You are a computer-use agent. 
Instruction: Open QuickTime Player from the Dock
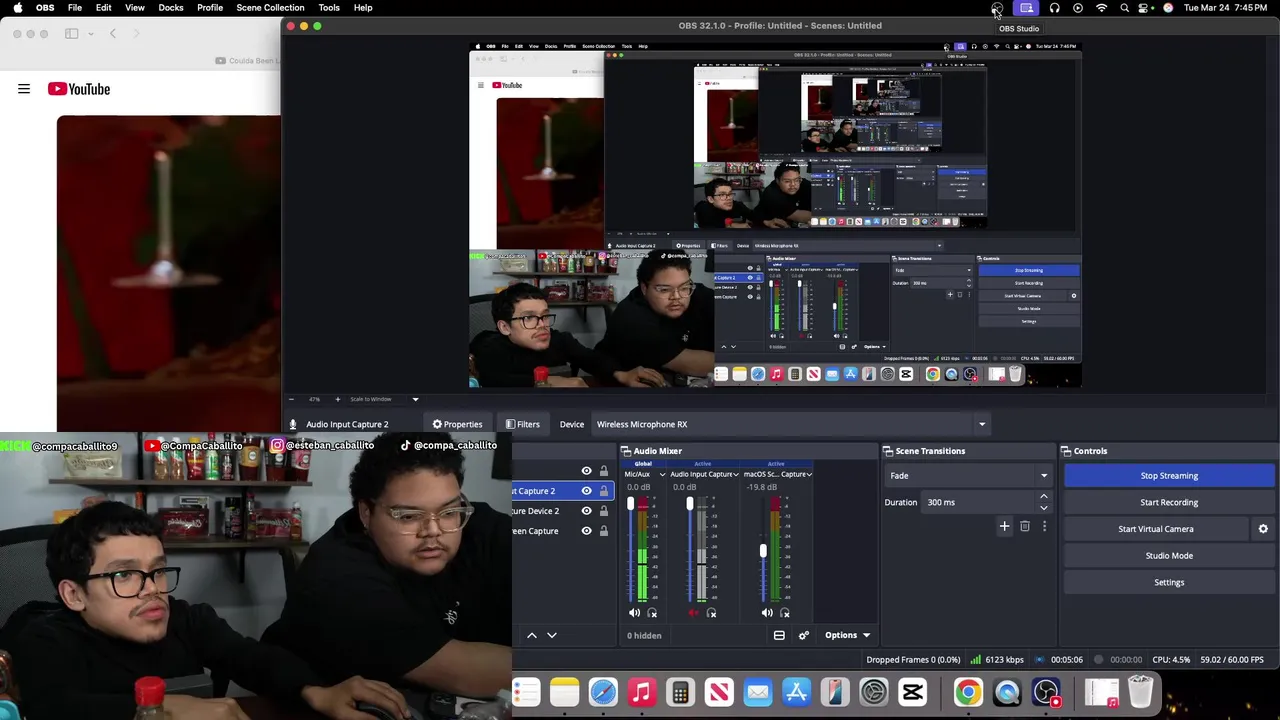(x=1007, y=692)
